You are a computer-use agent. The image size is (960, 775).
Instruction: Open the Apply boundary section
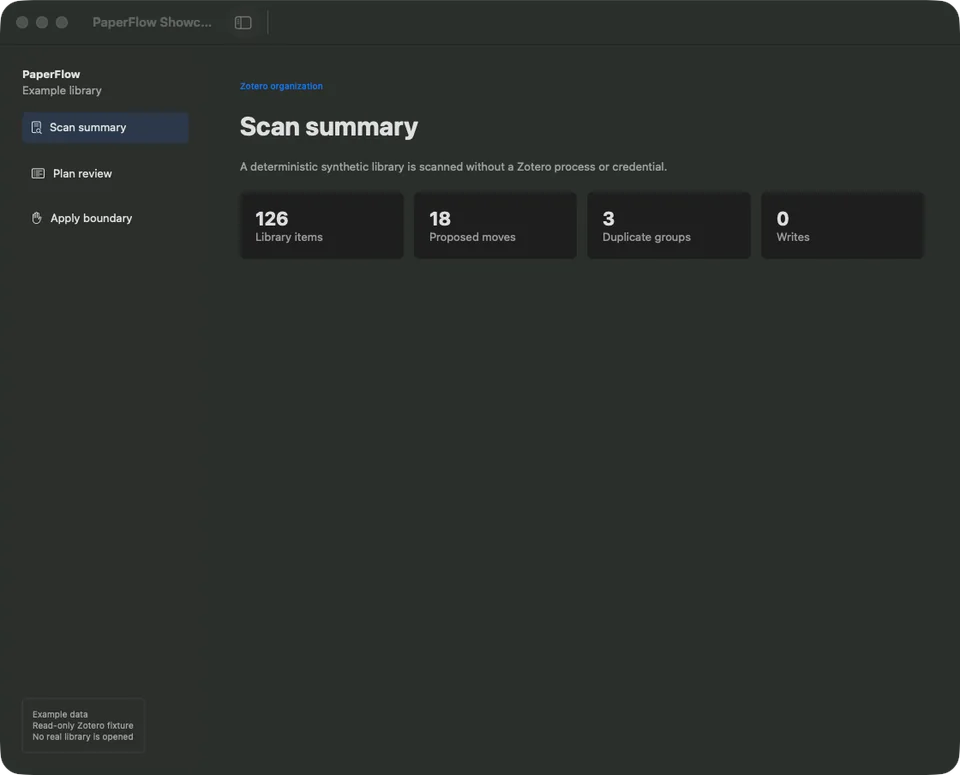pos(105,218)
